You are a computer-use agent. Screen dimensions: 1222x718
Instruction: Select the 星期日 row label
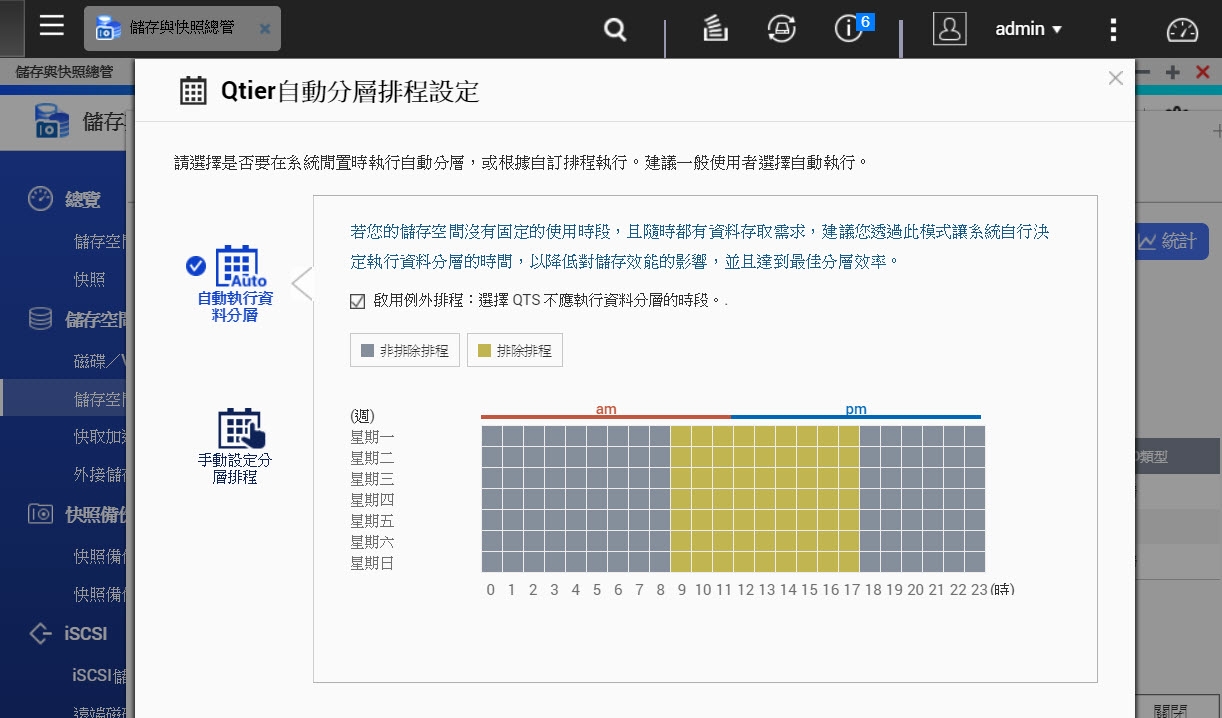pos(372,563)
